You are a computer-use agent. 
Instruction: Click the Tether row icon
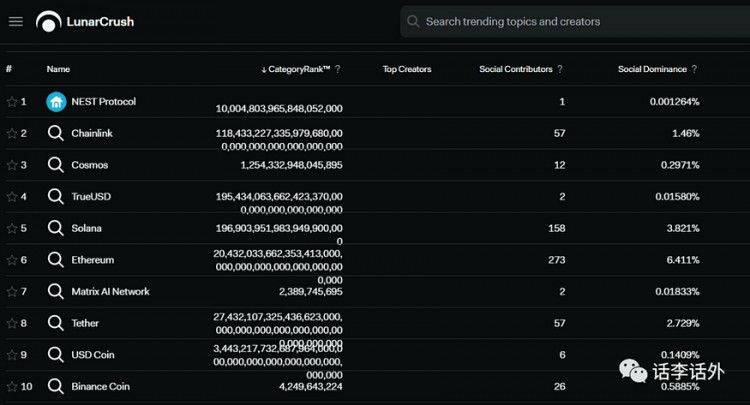pyautogui.click(x=55, y=323)
